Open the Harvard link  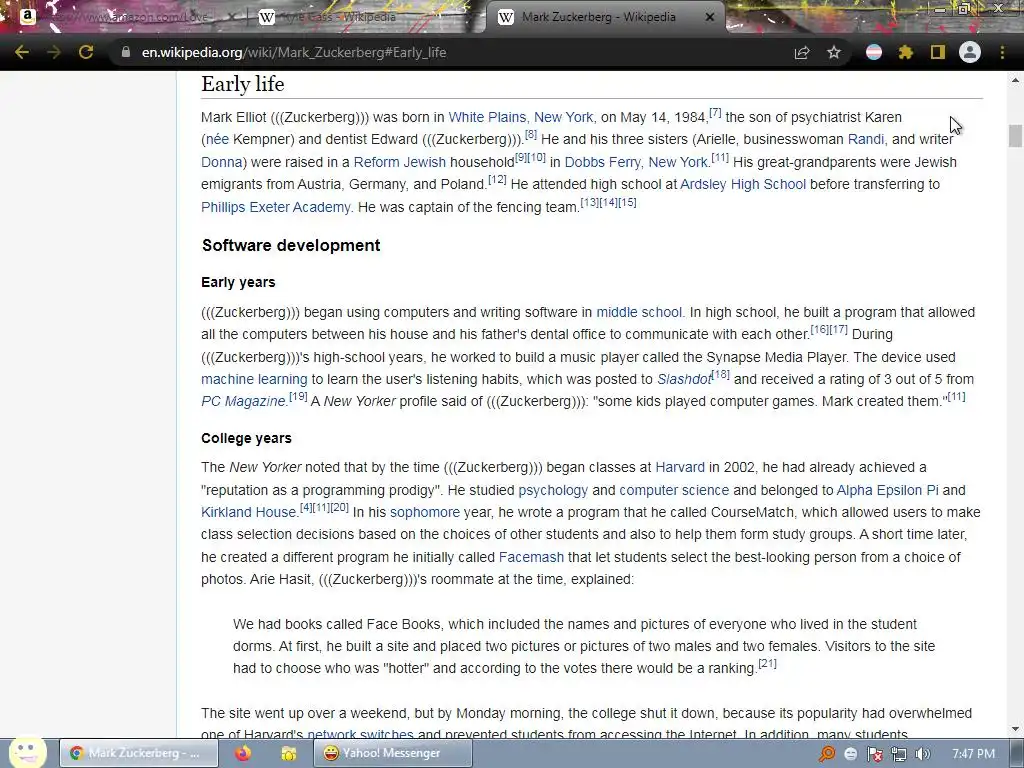(680, 468)
